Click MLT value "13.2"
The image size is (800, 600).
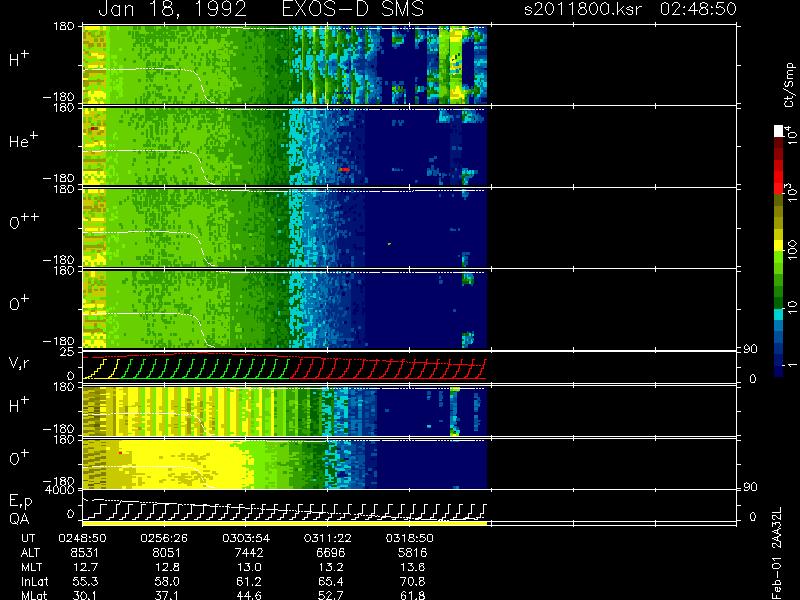coord(331,567)
